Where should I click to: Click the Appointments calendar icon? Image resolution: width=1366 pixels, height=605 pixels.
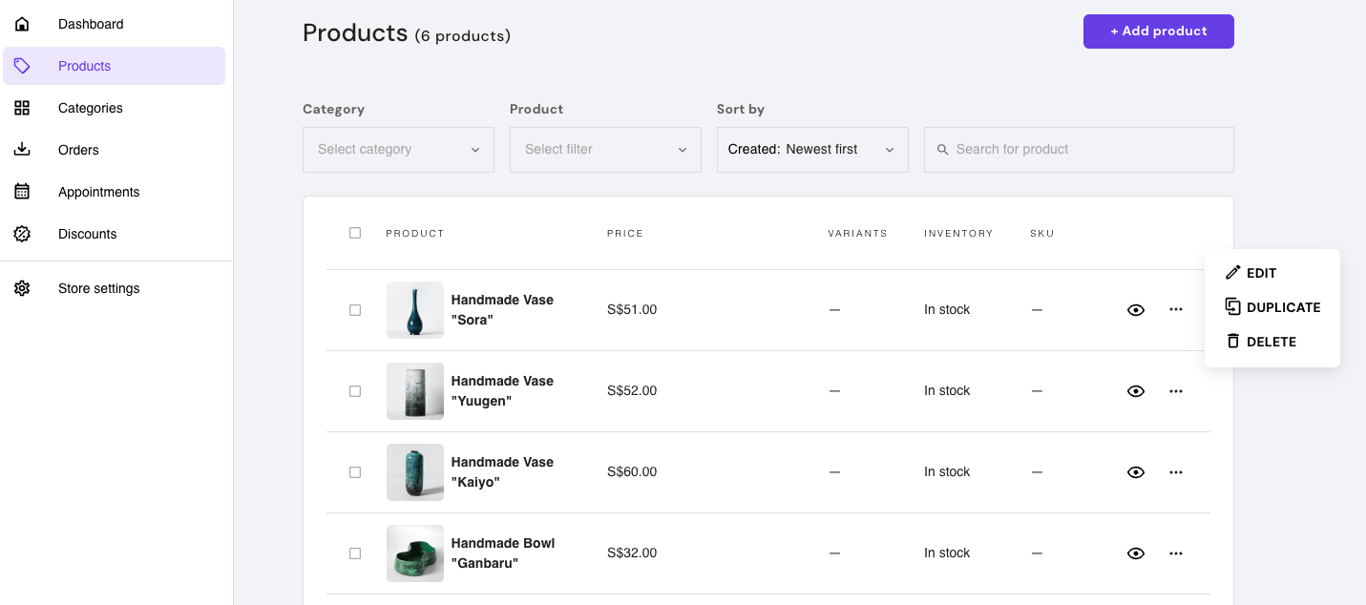(22, 191)
